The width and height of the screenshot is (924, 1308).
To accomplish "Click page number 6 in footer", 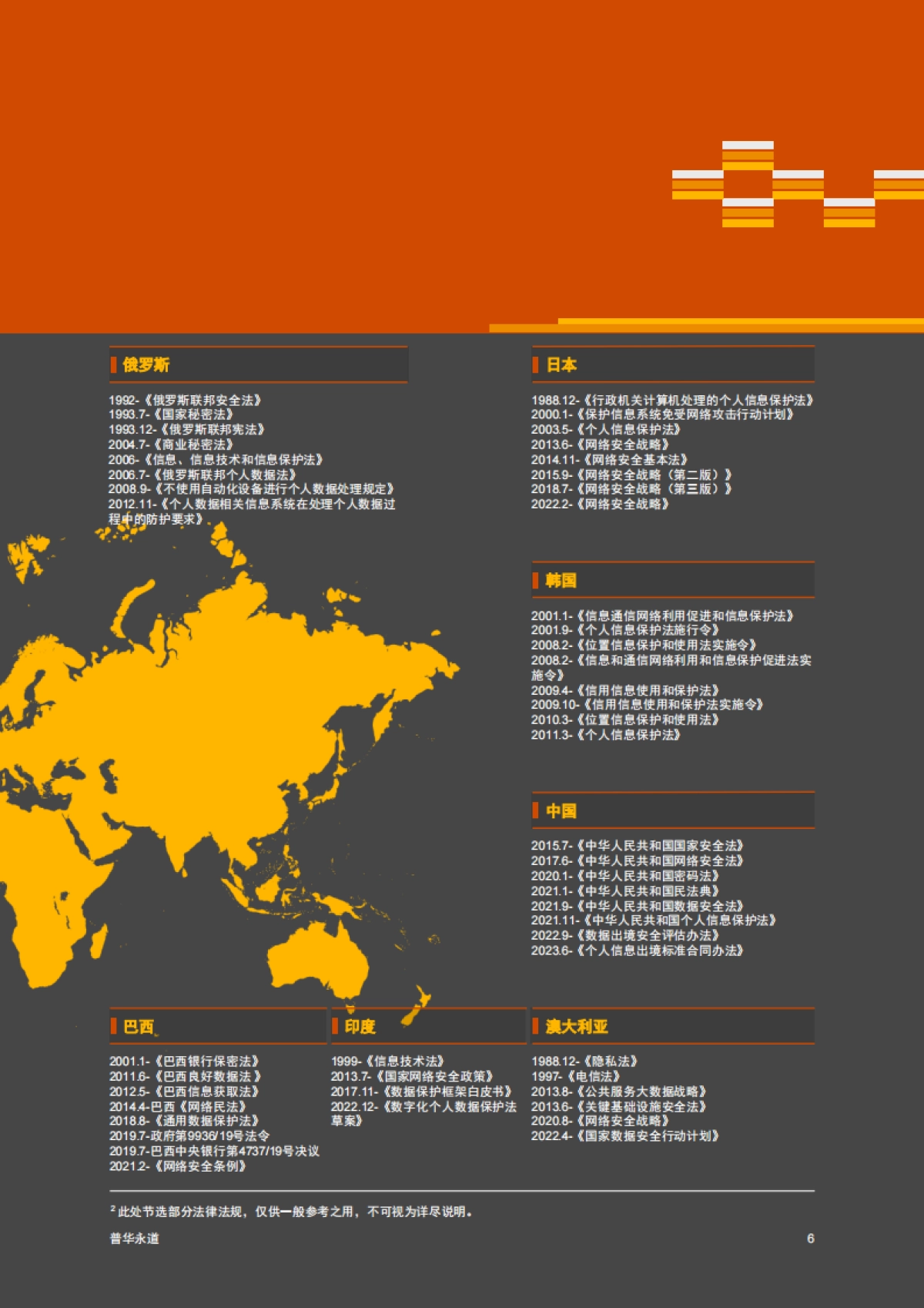I will (810, 1239).
